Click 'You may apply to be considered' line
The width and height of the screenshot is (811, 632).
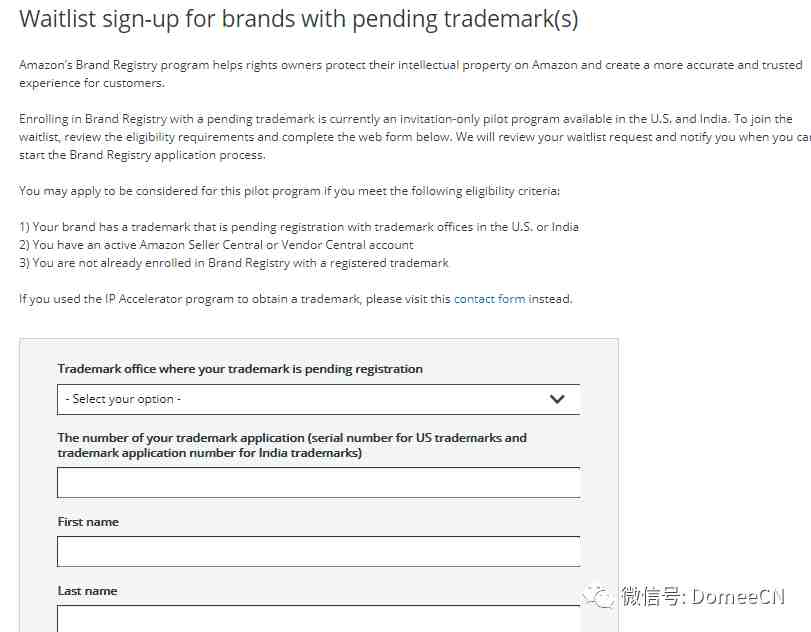click(x=290, y=191)
